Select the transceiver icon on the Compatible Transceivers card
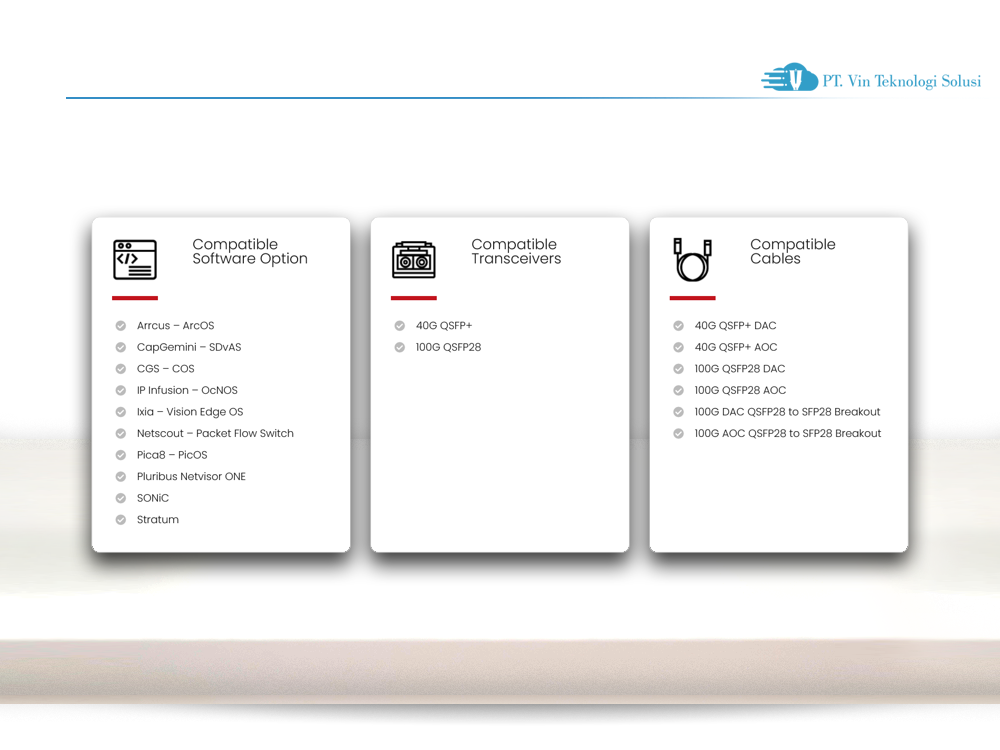Viewport: 1000px width, 750px height. (x=414, y=259)
